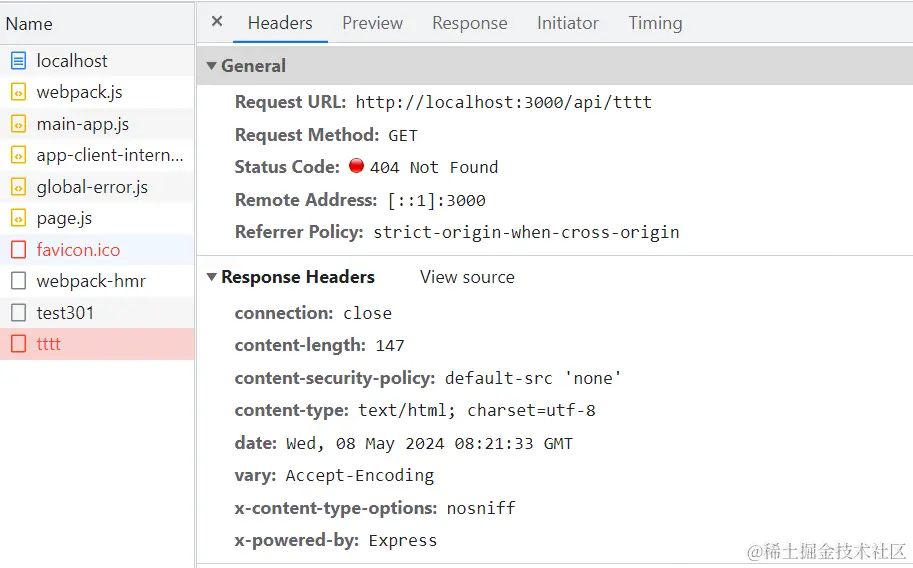Screen dimensions: 913x568
Task: Open the Initiator tab
Action: (x=567, y=23)
